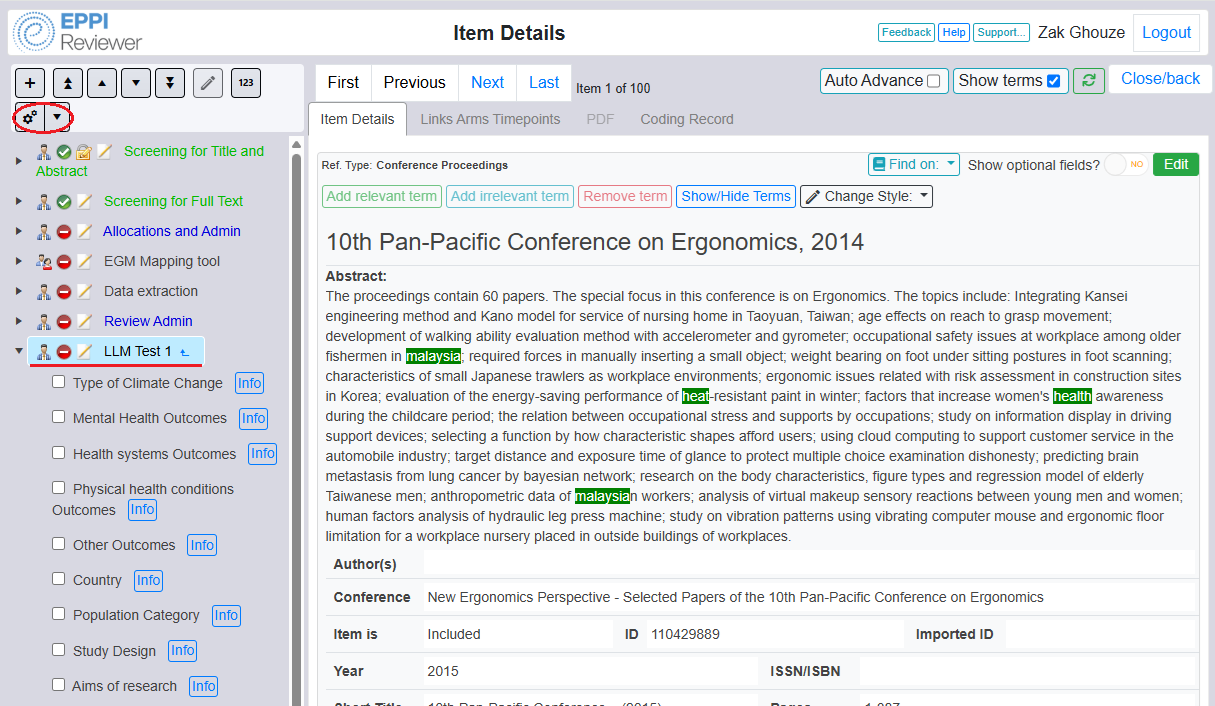Open the Links Arms Timepoints tab

(490, 119)
